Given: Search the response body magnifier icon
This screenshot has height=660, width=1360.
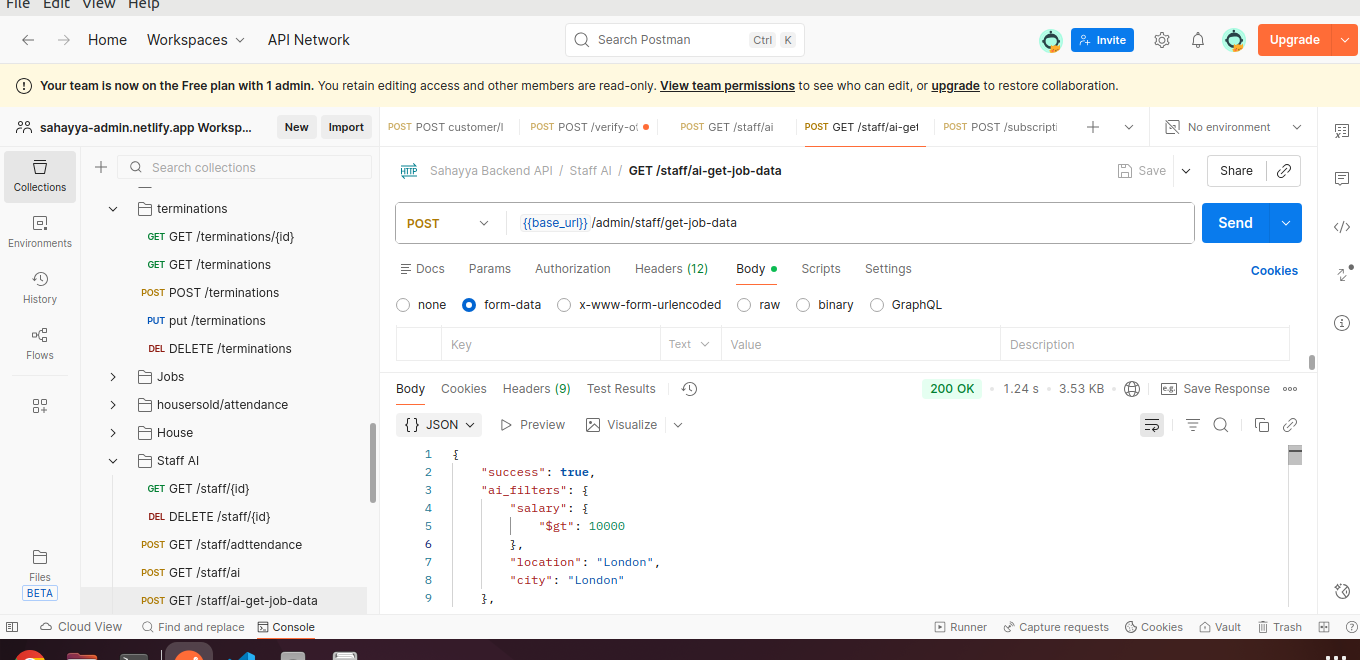Looking at the screenshot, I should coord(1220,425).
